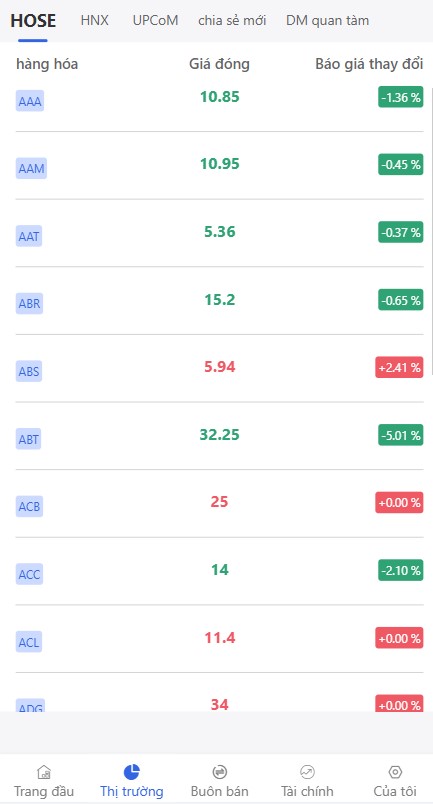Click the list's vertical scrollbar
This screenshot has width=433, height=804.
[431, 226]
